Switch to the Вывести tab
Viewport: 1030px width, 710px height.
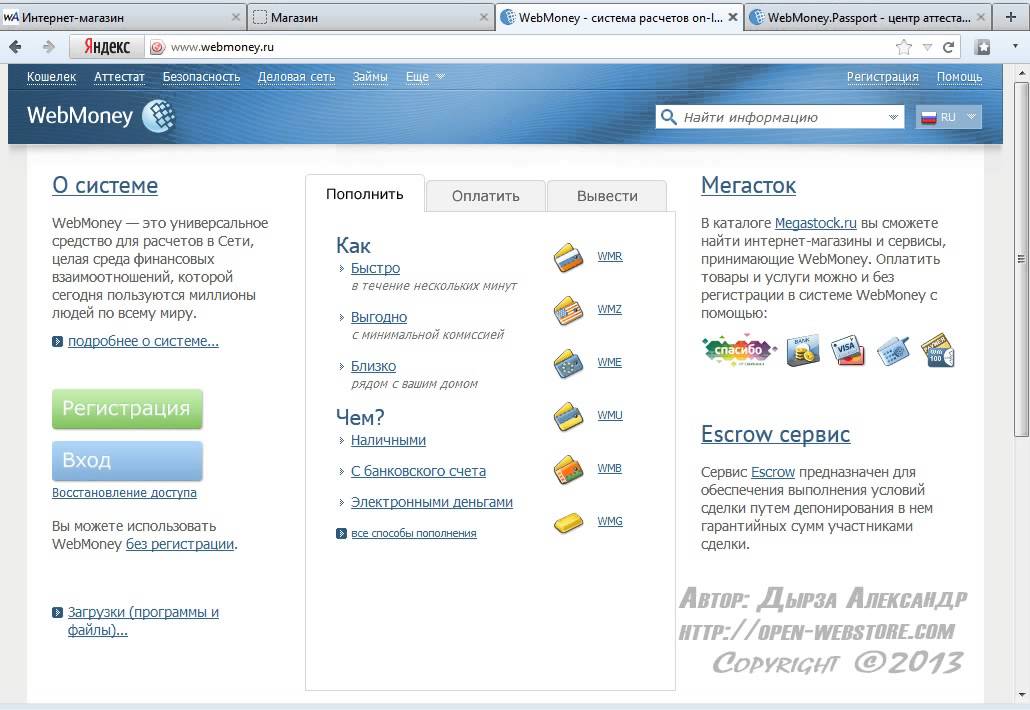pos(607,196)
